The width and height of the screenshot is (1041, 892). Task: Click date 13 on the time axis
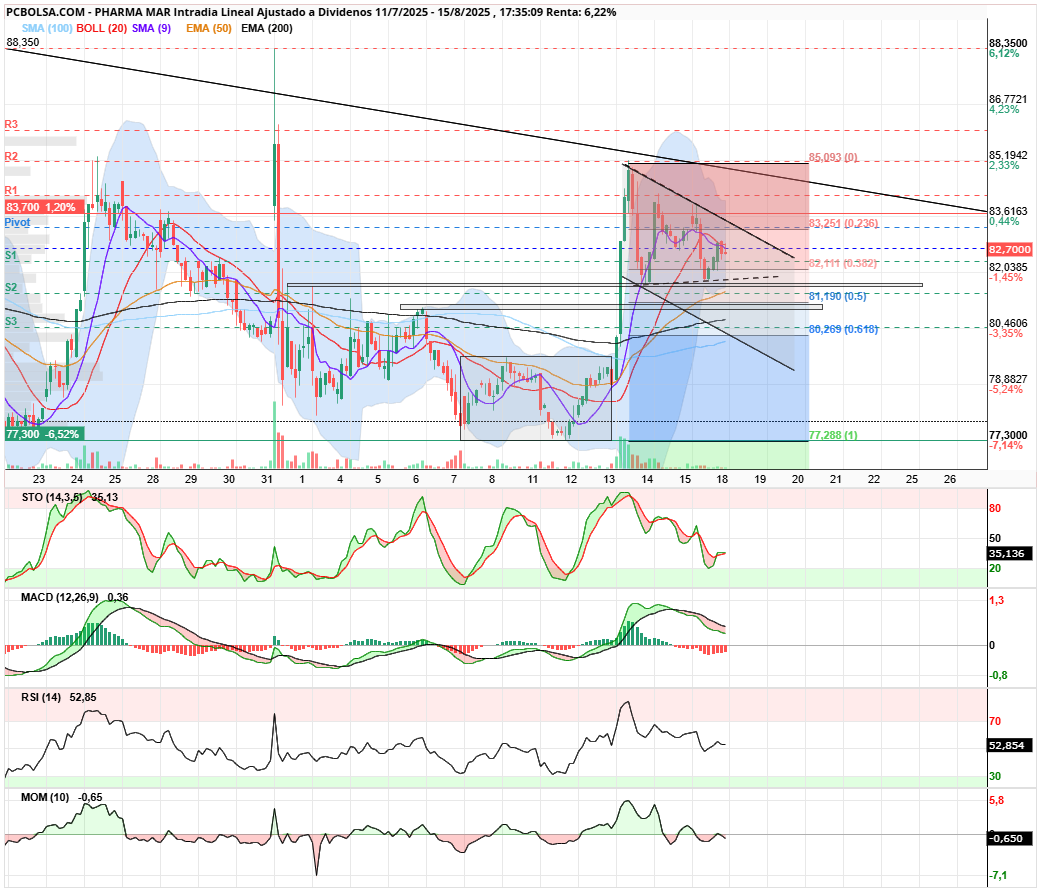[x=609, y=479]
